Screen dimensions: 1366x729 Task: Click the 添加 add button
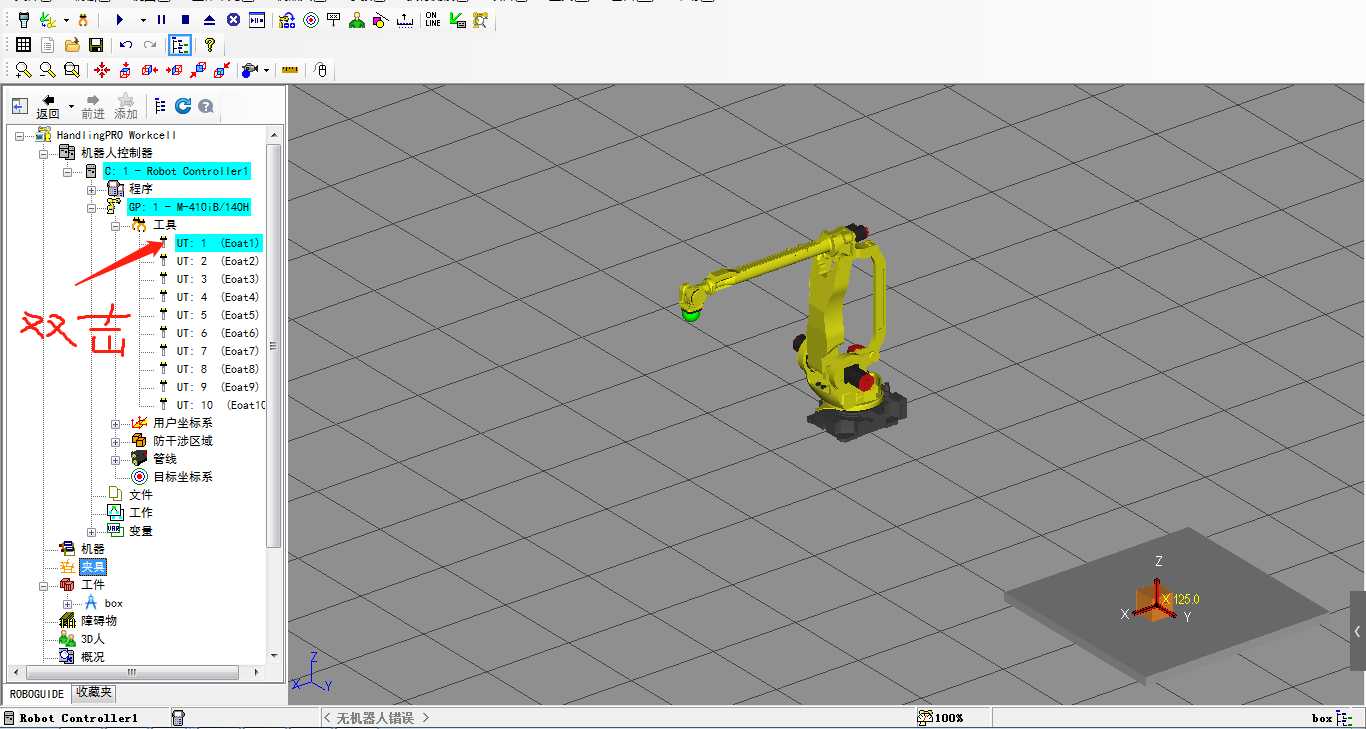[125, 106]
